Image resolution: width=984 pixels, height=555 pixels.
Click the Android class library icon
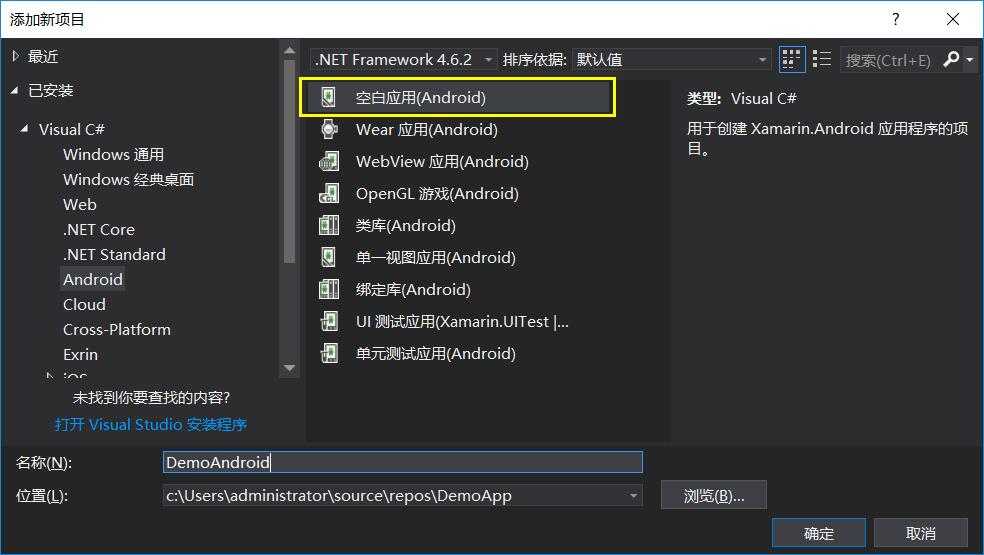(328, 225)
